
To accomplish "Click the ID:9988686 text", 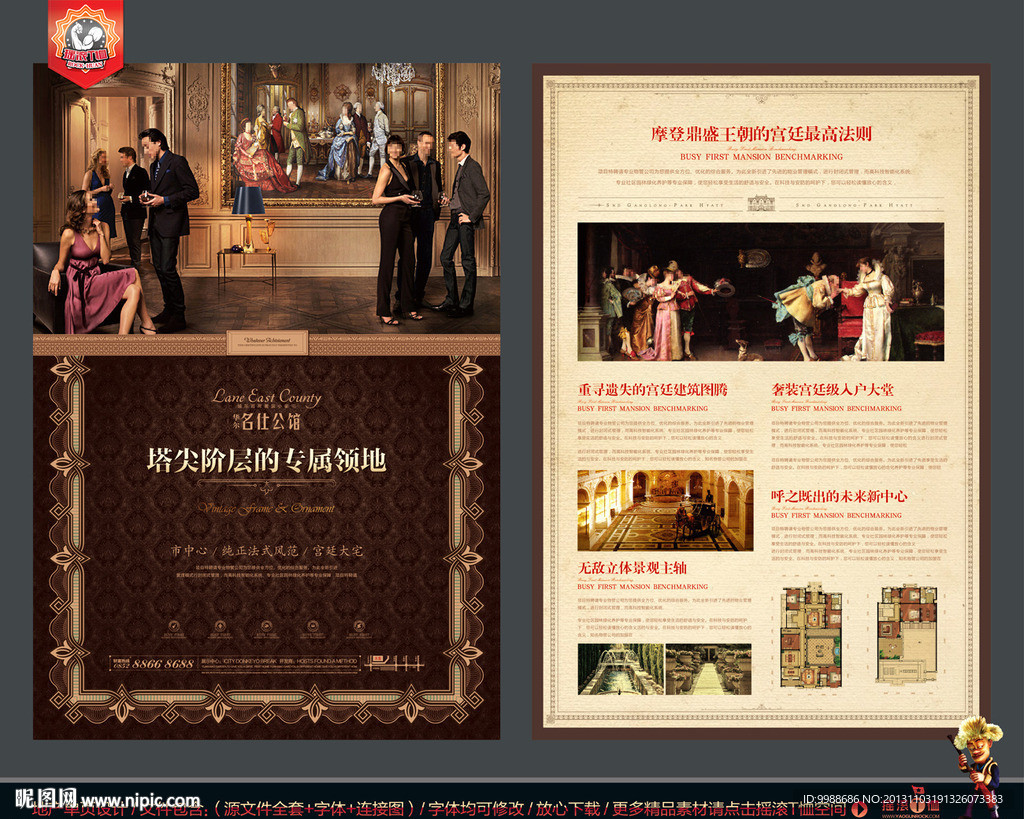I will pos(831,798).
